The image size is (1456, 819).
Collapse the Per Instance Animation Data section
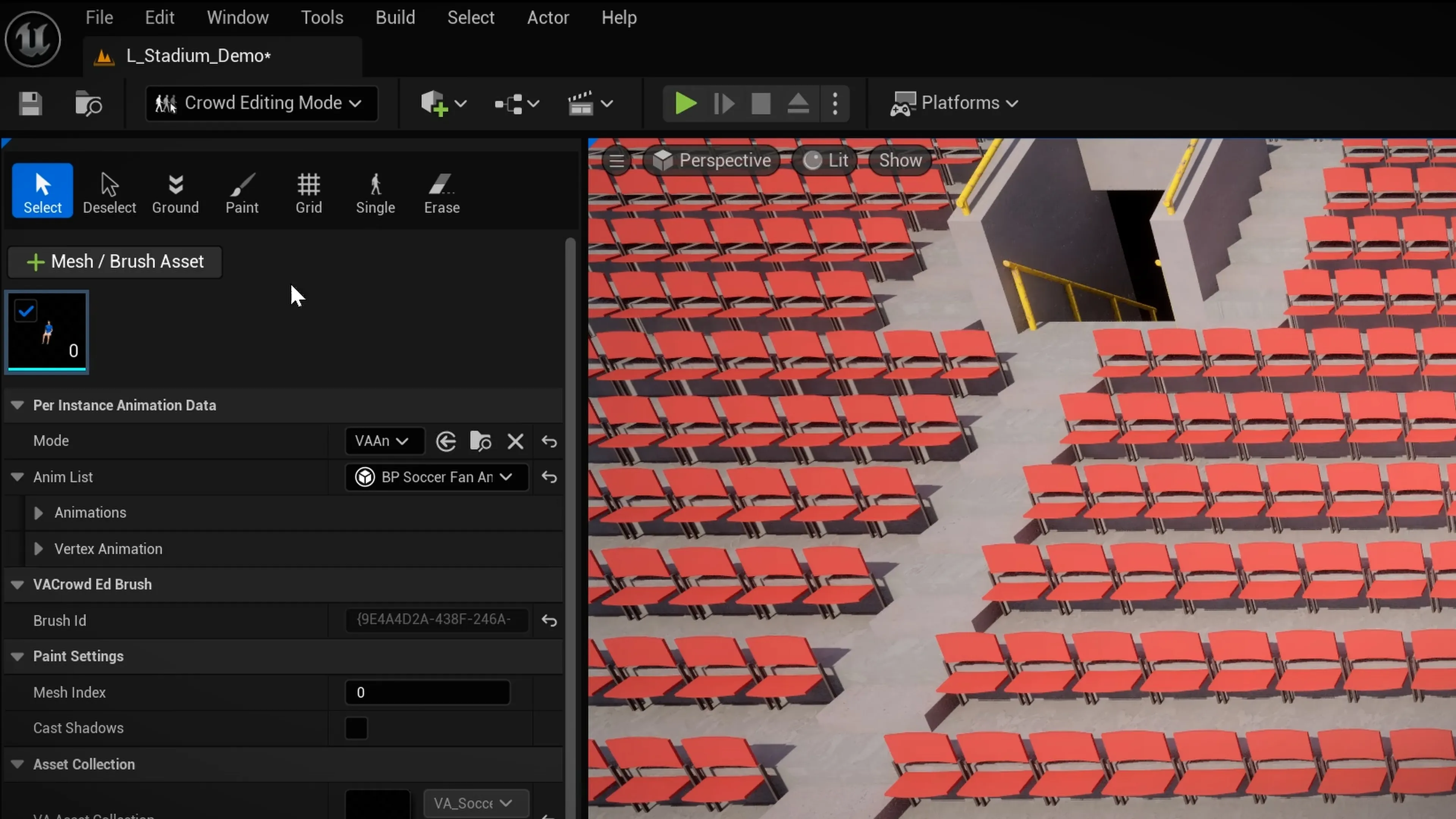pos(17,405)
